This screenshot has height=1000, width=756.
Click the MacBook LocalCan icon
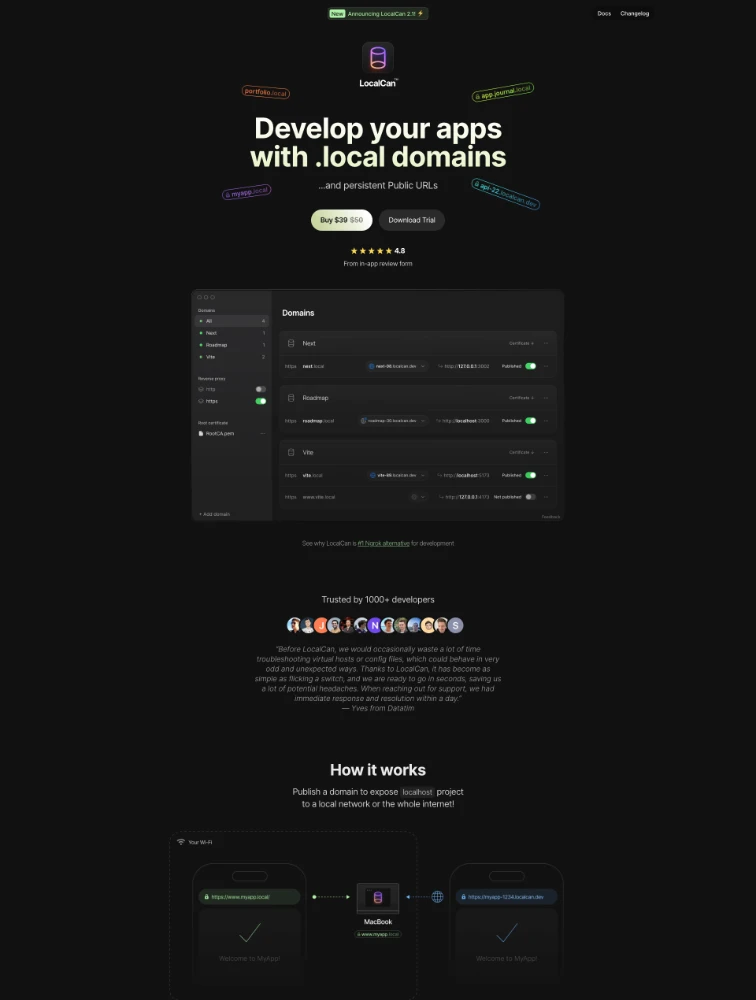point(378,898)
